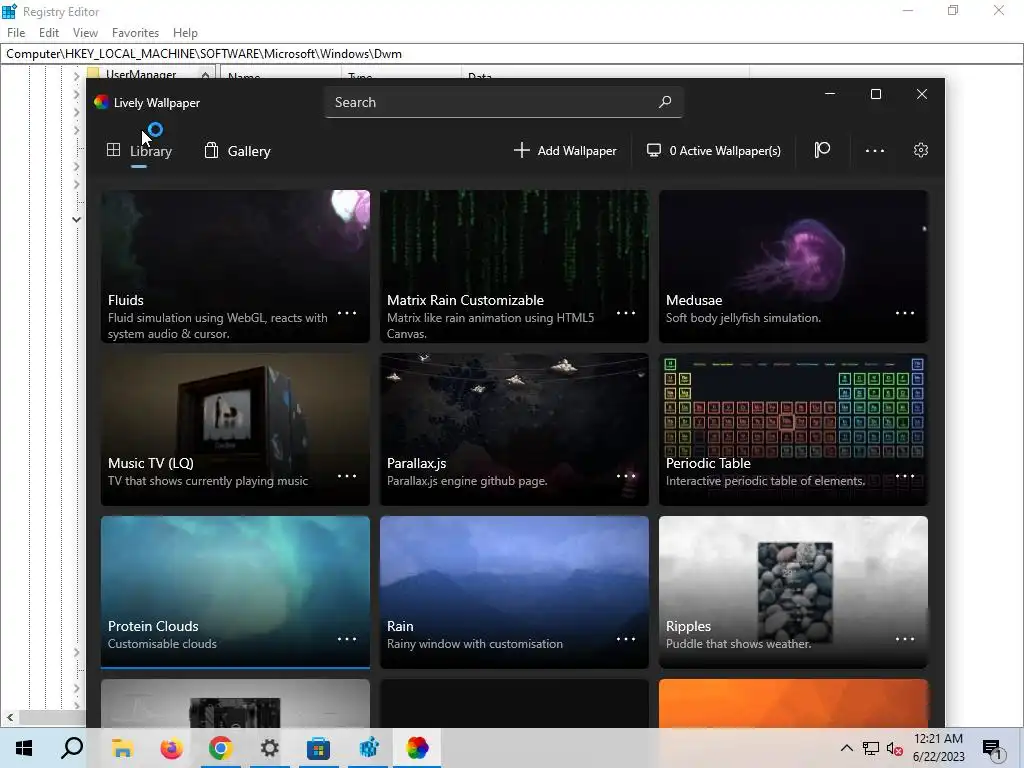Select the Medusae jellyfish wallpaper
1024x768 pixels.
(x=793, y=266)
